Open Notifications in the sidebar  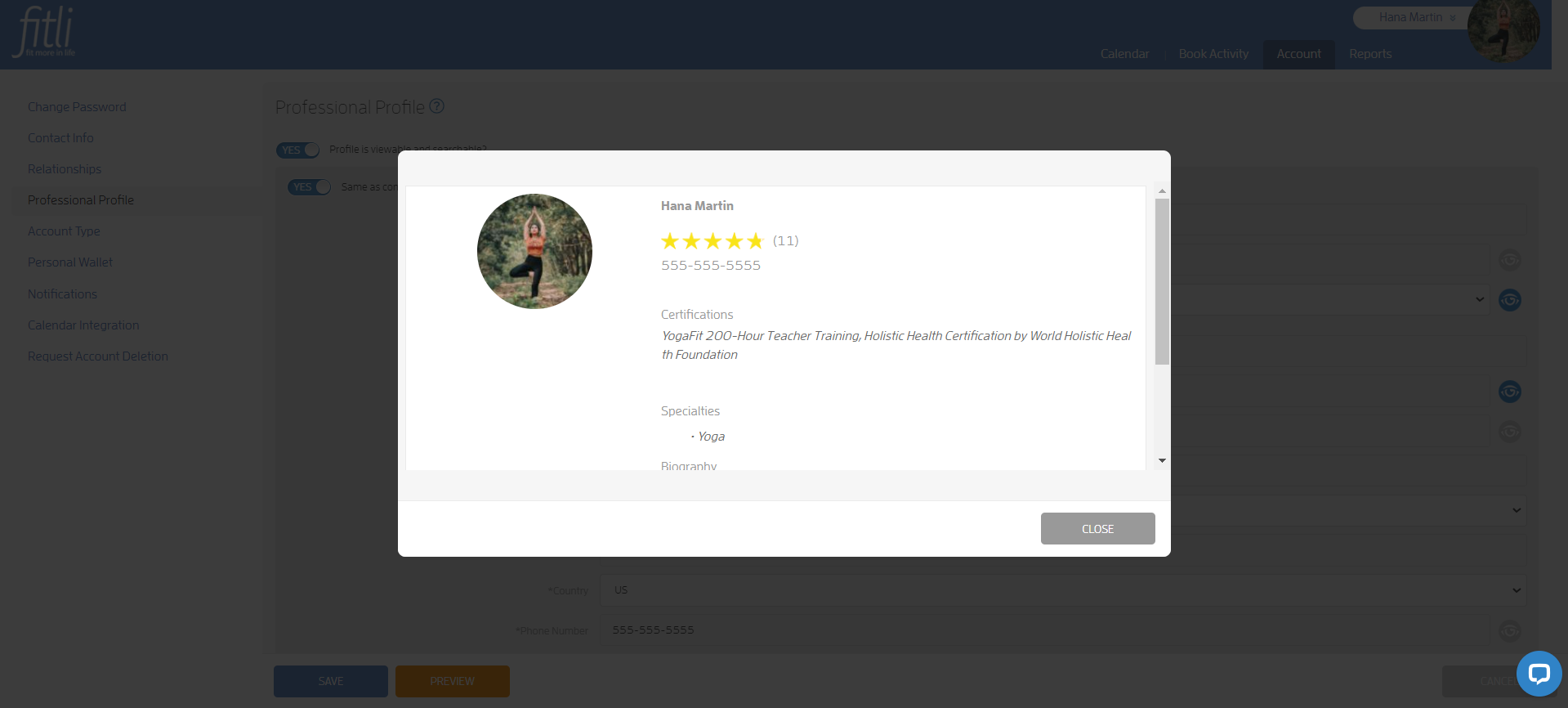pos(62,294)
